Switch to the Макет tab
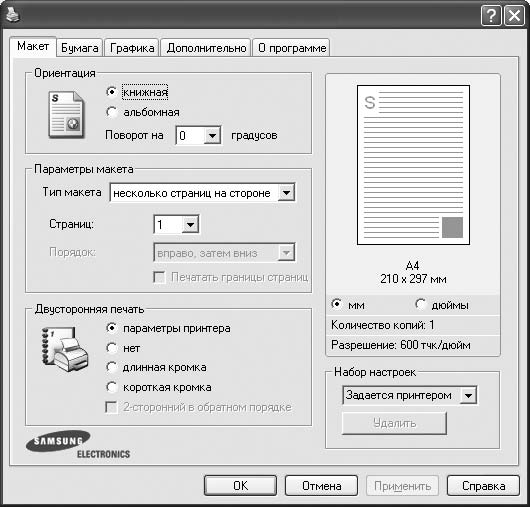 (33, 46)
